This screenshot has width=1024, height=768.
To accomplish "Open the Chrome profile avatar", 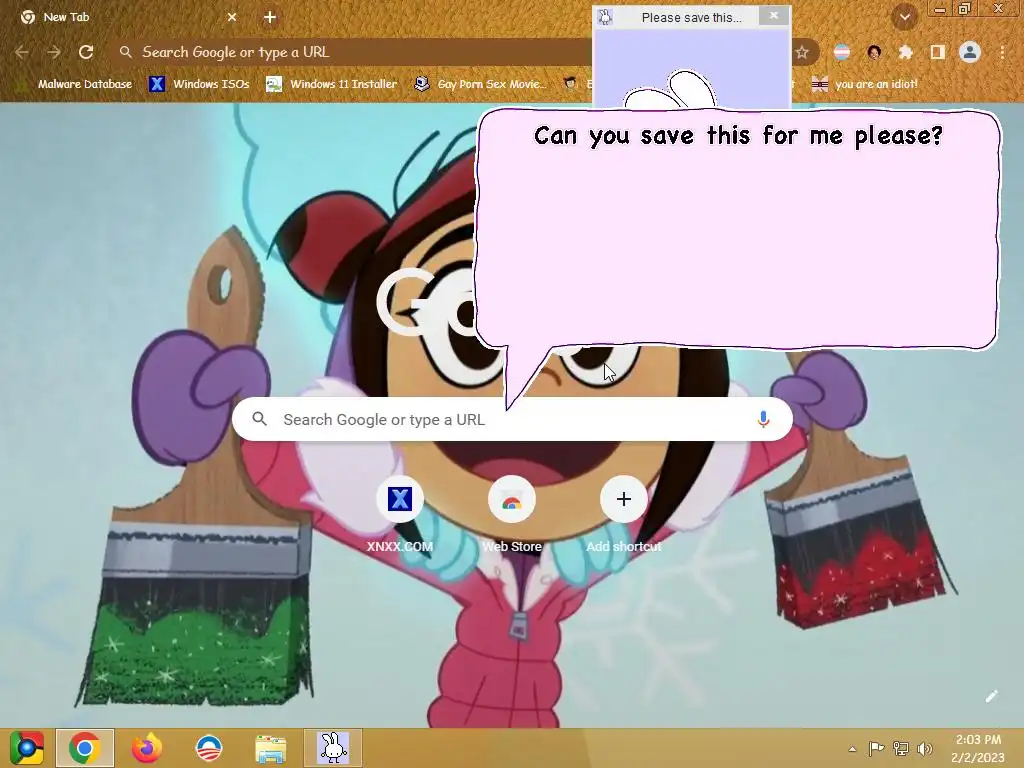I will tap(970, 52).
